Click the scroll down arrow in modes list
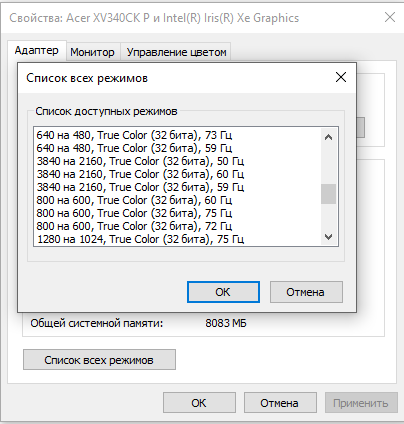This screenshot has width=404, height=424. coord(328,237)
